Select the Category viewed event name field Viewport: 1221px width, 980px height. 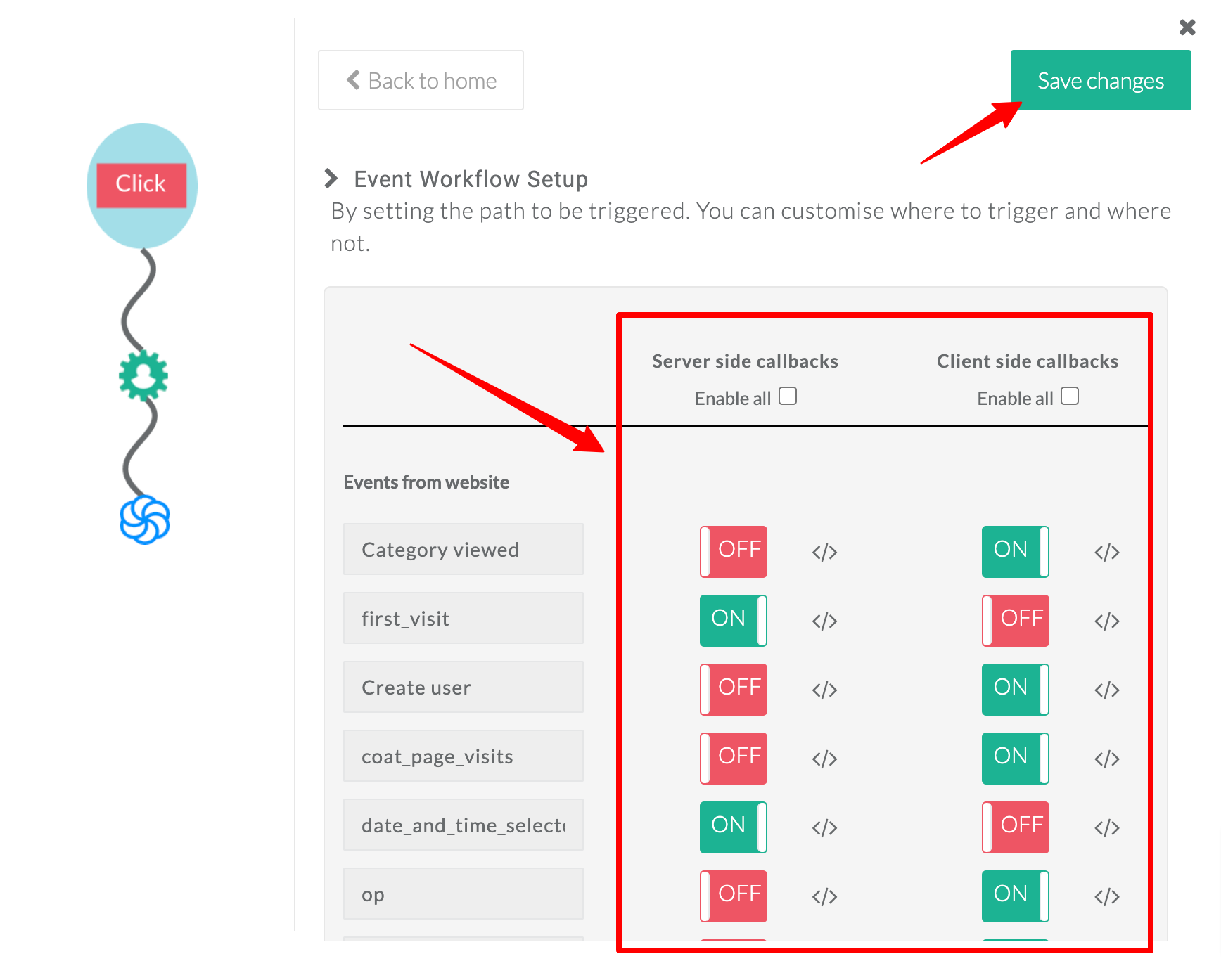[x=463, y=549]
